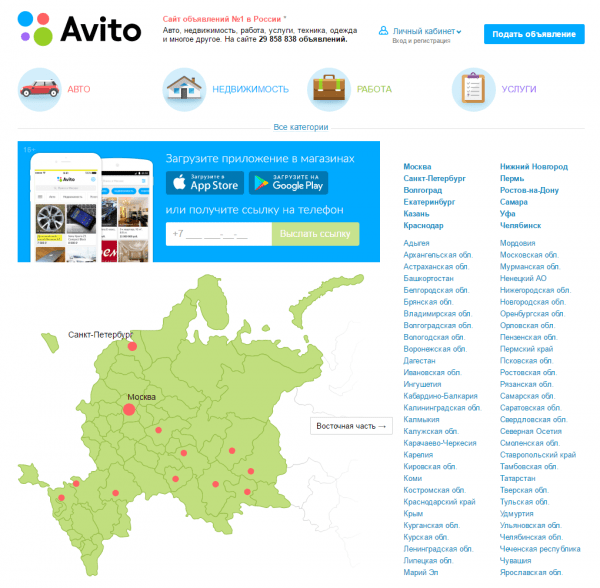This screenshot has height=588, width=600.
Task: Select region Башкортостан
Action: 429,279
